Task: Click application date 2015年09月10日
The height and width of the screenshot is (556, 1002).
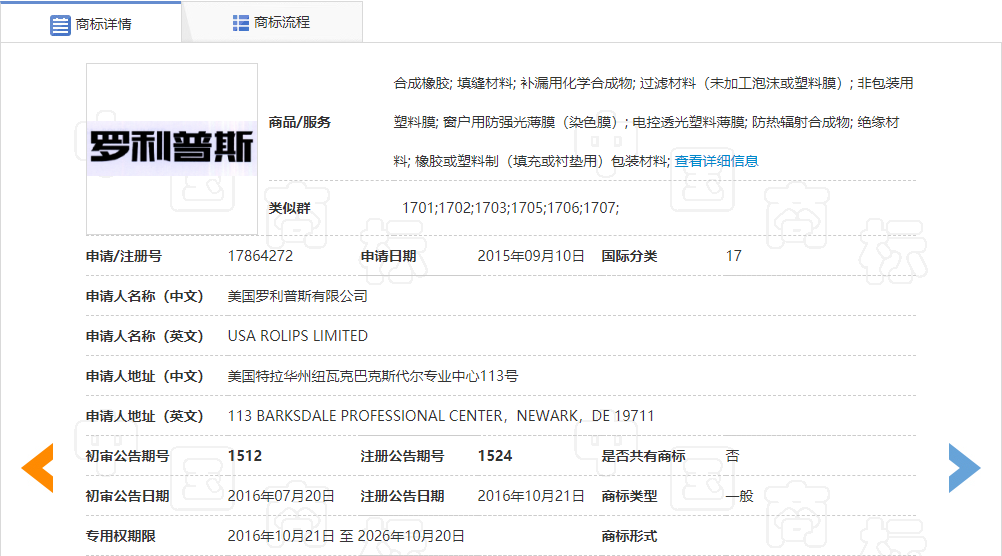Action: pyautogui.click(x=530, y=256)
